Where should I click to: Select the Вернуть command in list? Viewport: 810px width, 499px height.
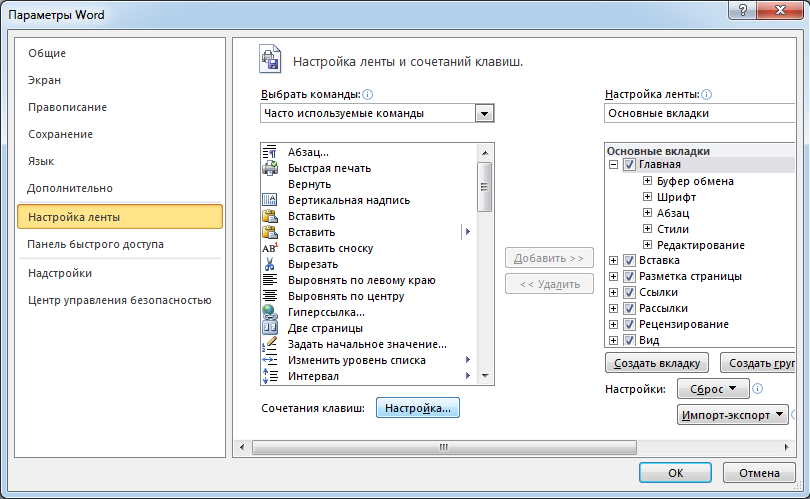coord(369,184)
